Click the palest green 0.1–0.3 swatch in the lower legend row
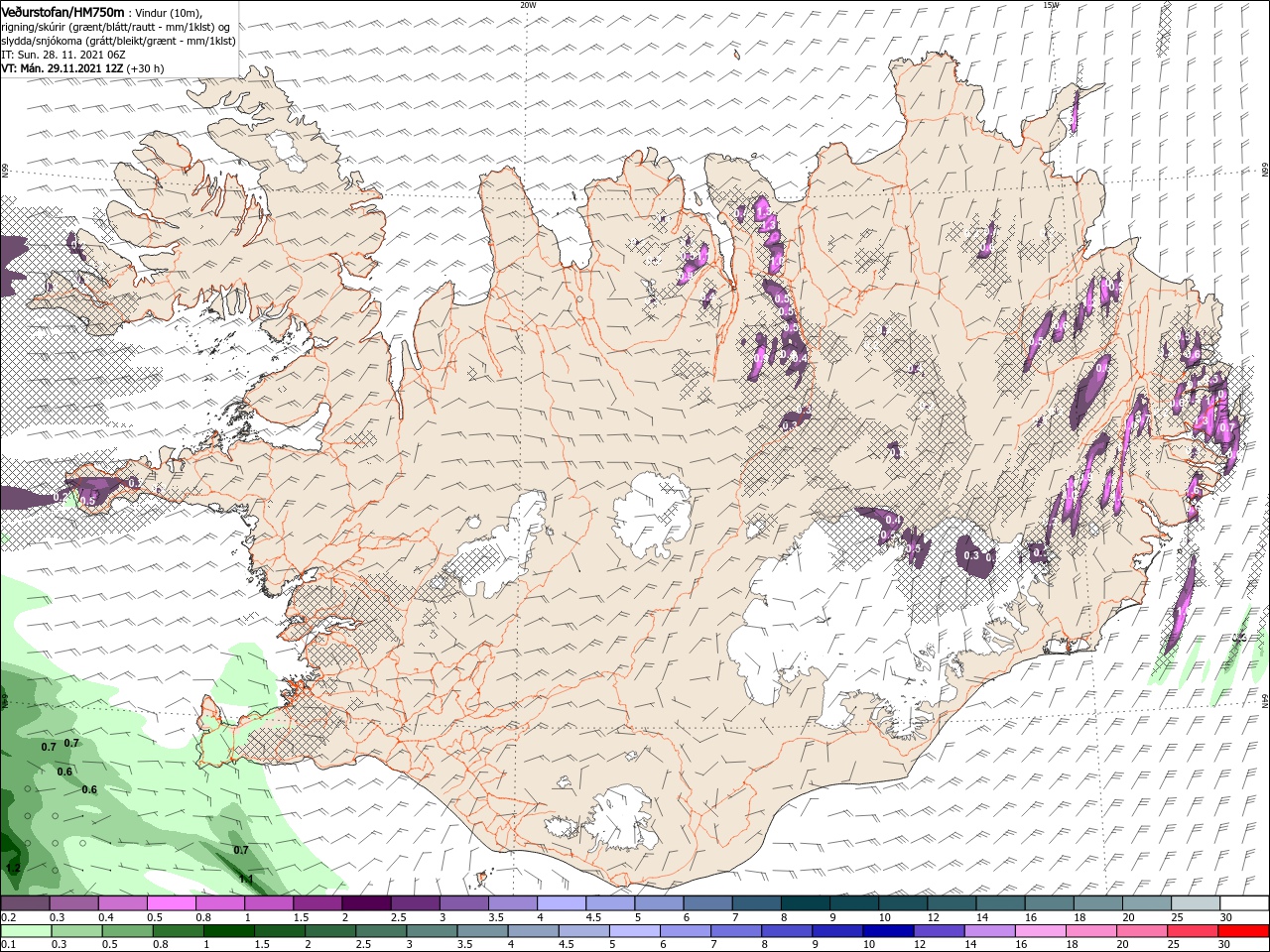Screen dimensions: 1270x952 coord(26,931)
